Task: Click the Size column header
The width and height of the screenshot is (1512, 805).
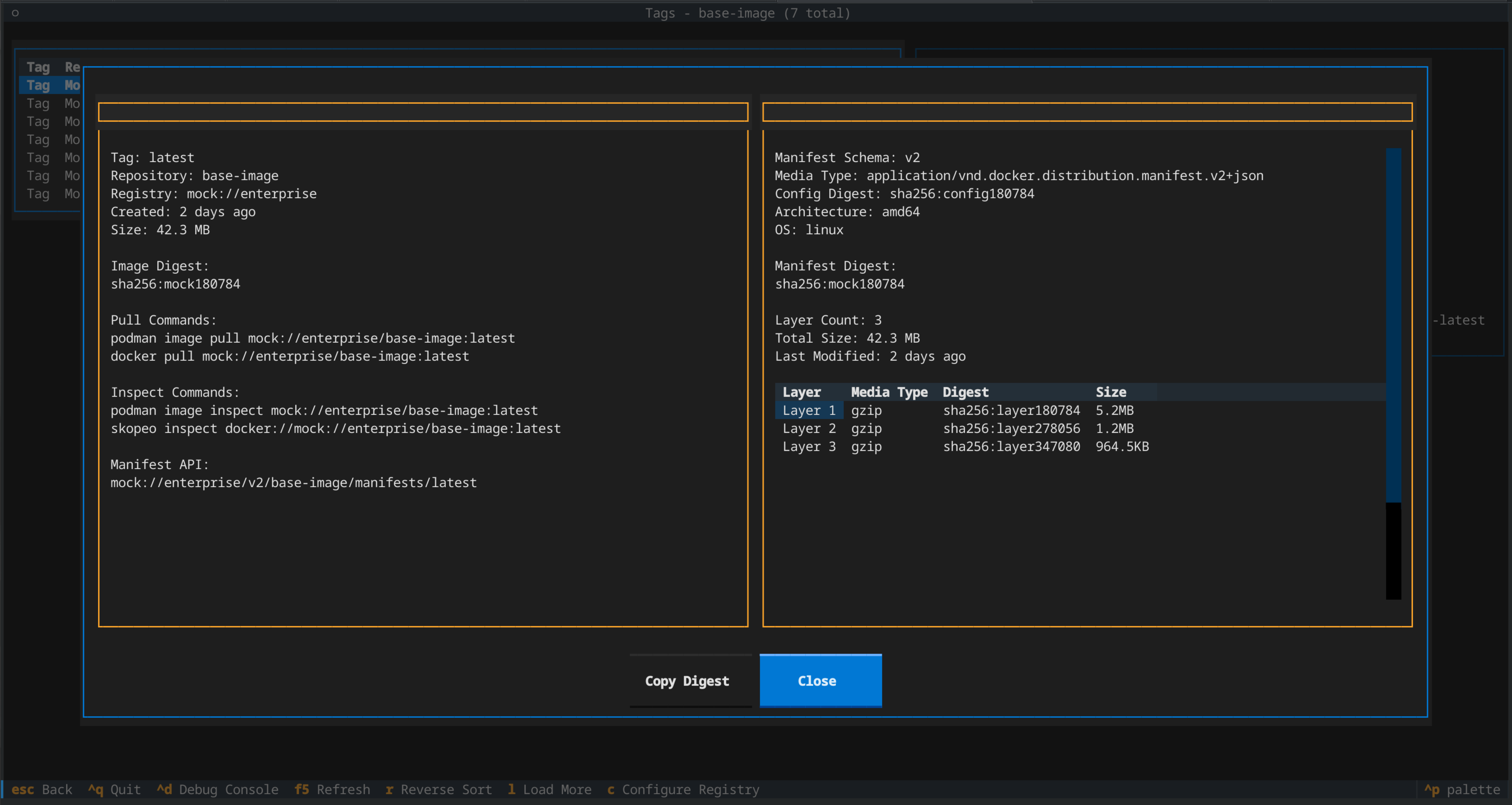Action: (1110, 392)
